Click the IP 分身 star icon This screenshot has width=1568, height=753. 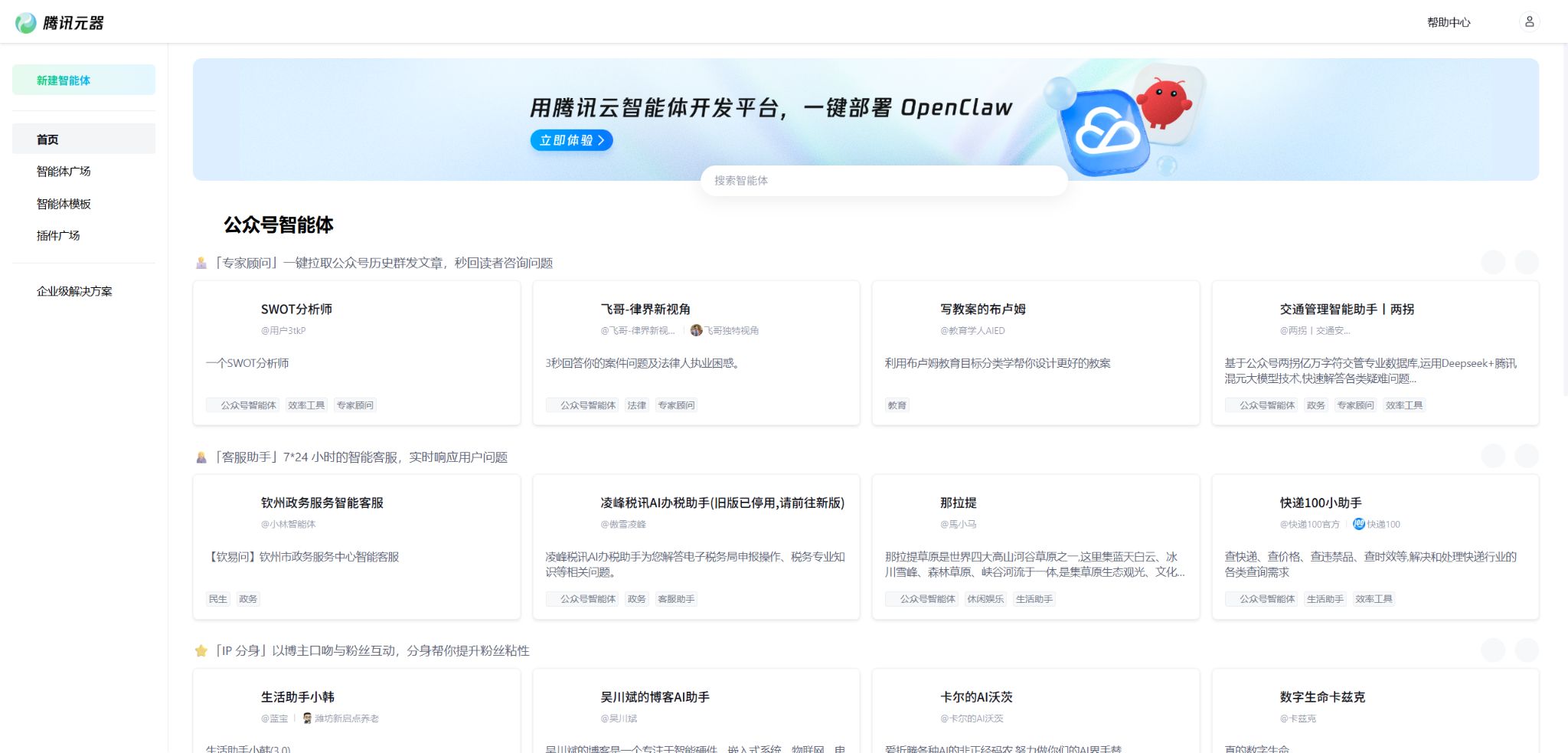click(x=201, y=650)
